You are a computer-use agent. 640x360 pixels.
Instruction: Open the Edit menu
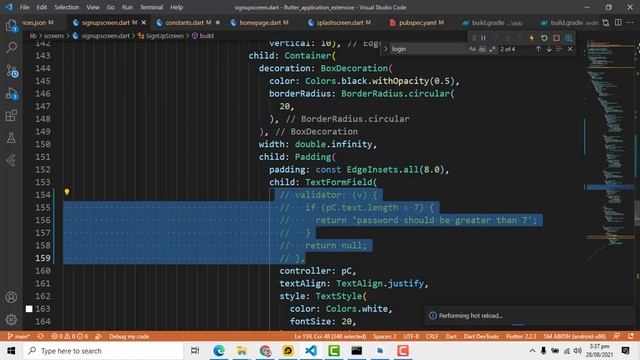coord(42,7)
